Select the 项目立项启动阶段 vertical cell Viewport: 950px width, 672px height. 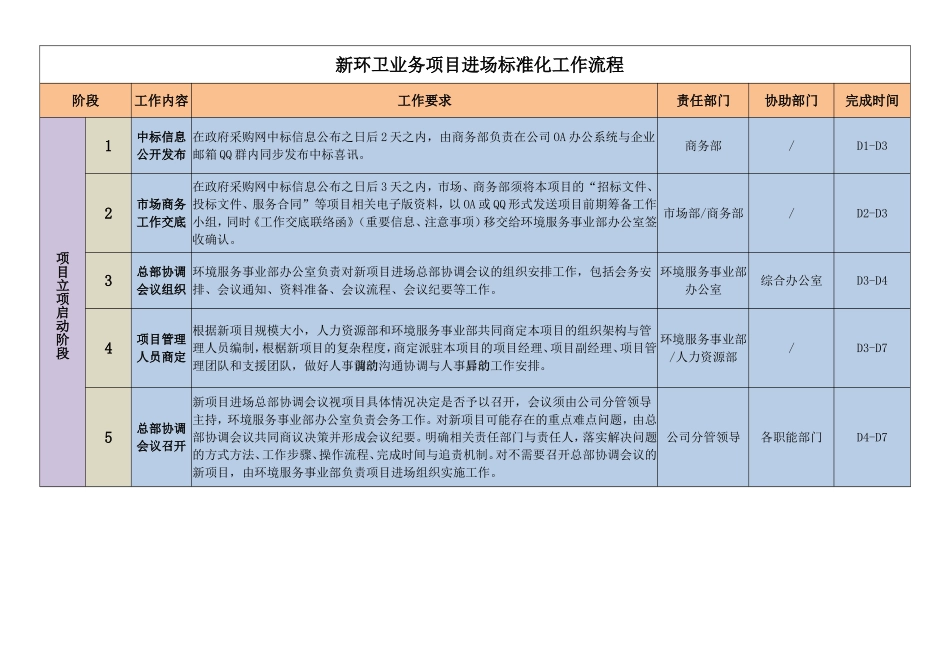pos(62,302)
